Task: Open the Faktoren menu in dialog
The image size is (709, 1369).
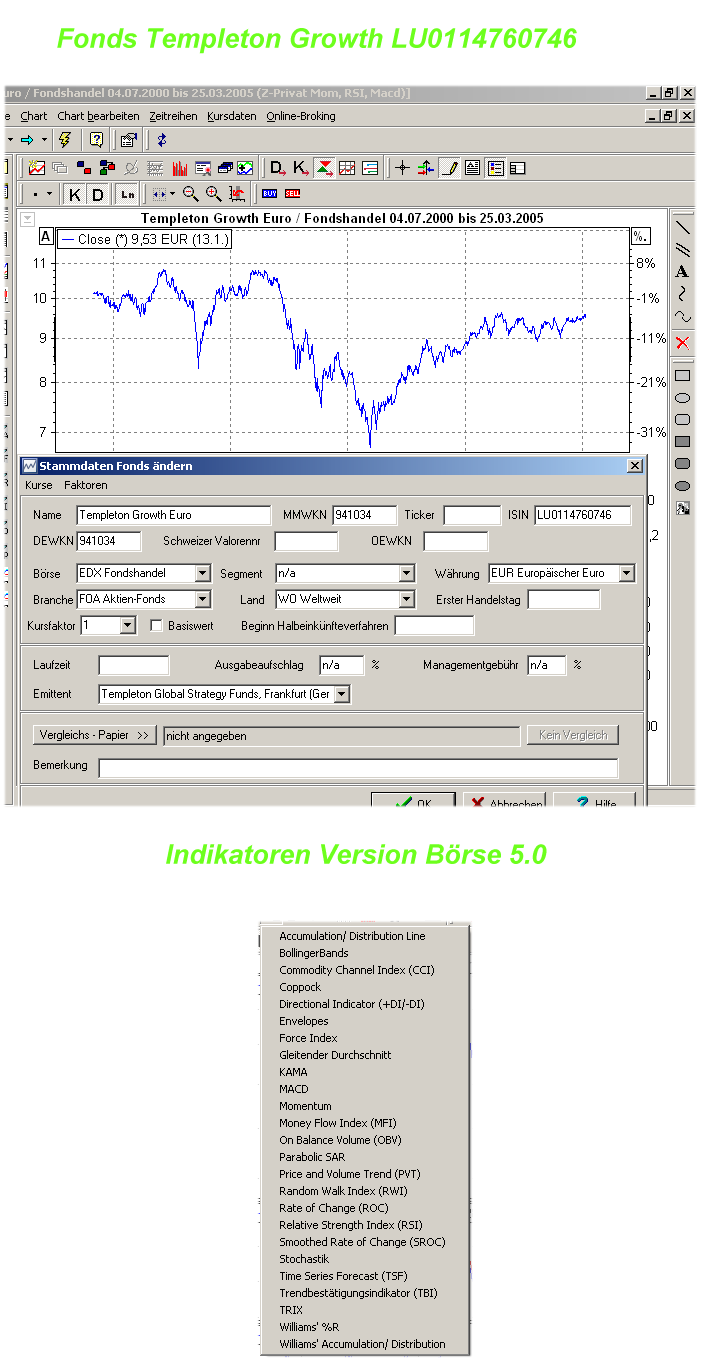Action: point(86,485)
